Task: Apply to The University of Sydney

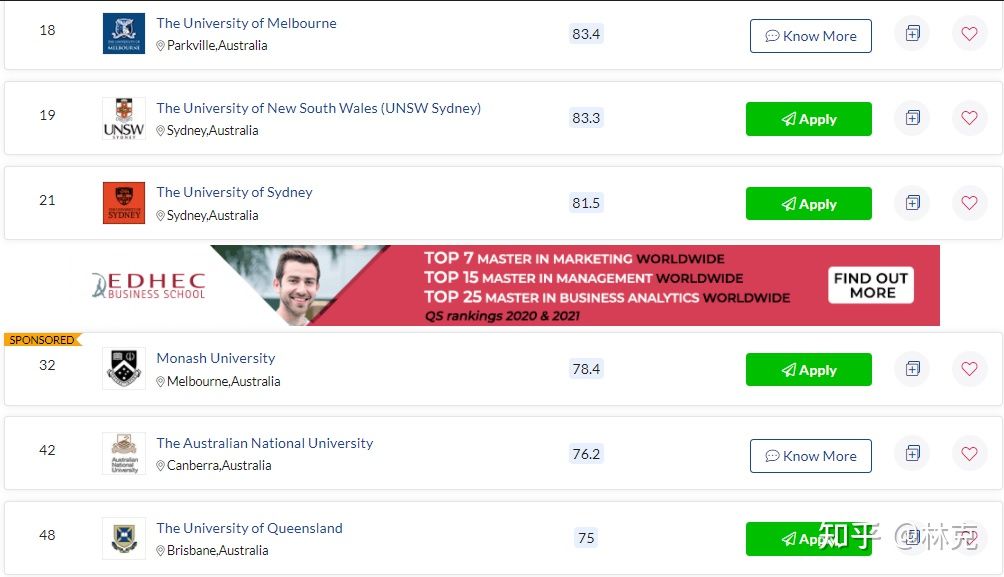Action: (809, 204)
